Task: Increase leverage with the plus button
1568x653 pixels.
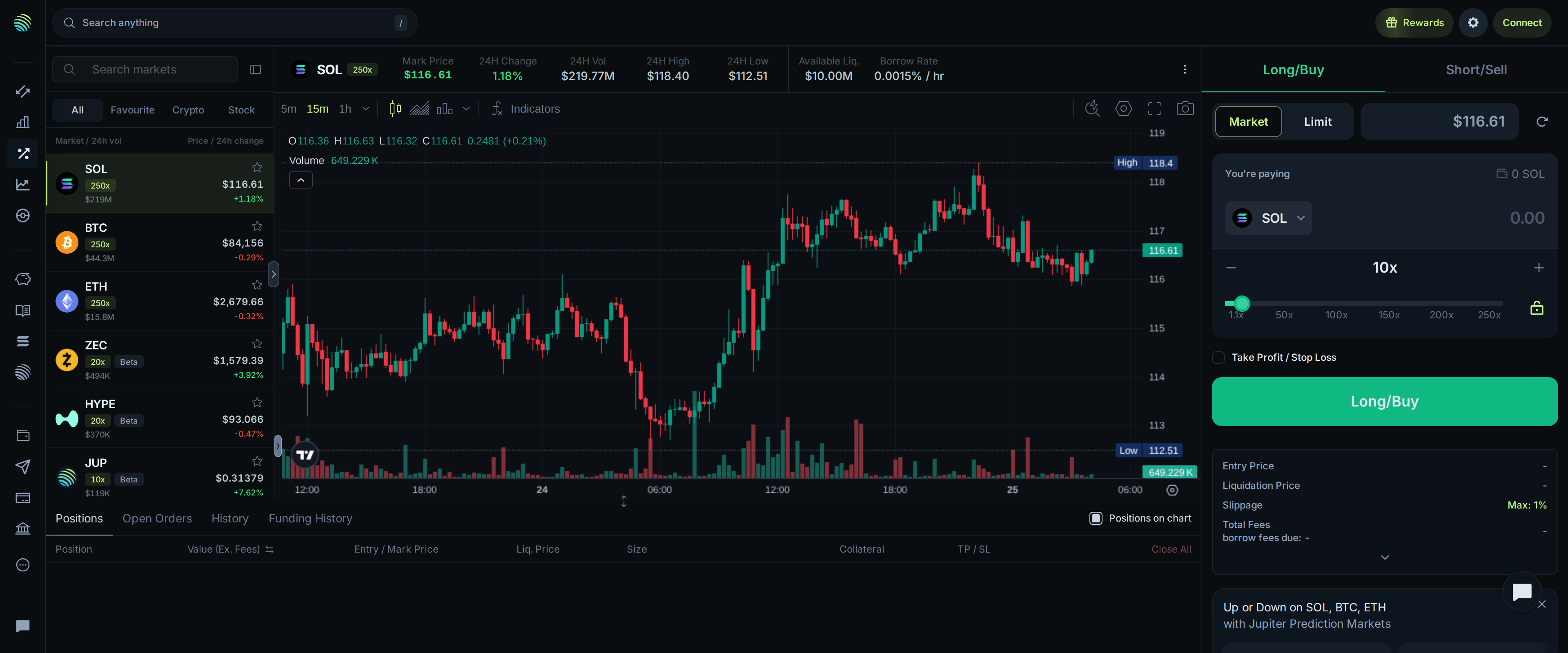Action: (x=1539, y=268)
